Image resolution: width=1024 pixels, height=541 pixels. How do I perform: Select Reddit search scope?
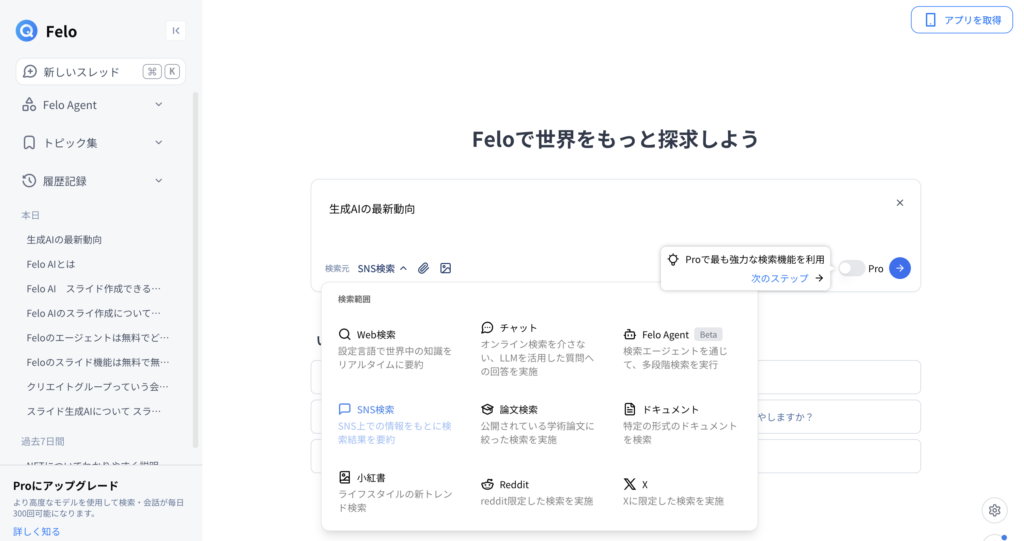click(x=538, y=492)
